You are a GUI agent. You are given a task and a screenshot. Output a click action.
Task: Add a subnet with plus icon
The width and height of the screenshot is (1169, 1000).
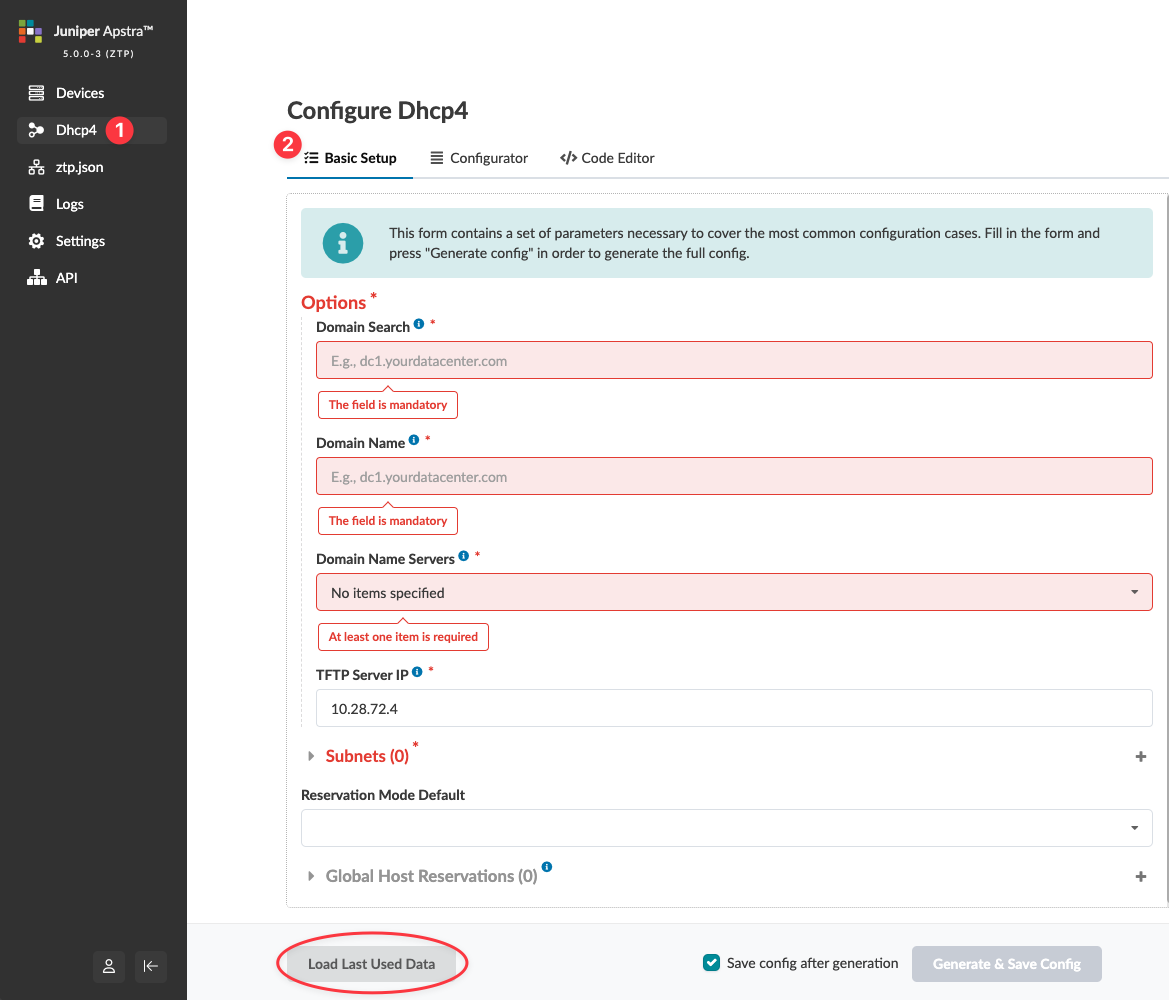click(x=1141, y=757)
